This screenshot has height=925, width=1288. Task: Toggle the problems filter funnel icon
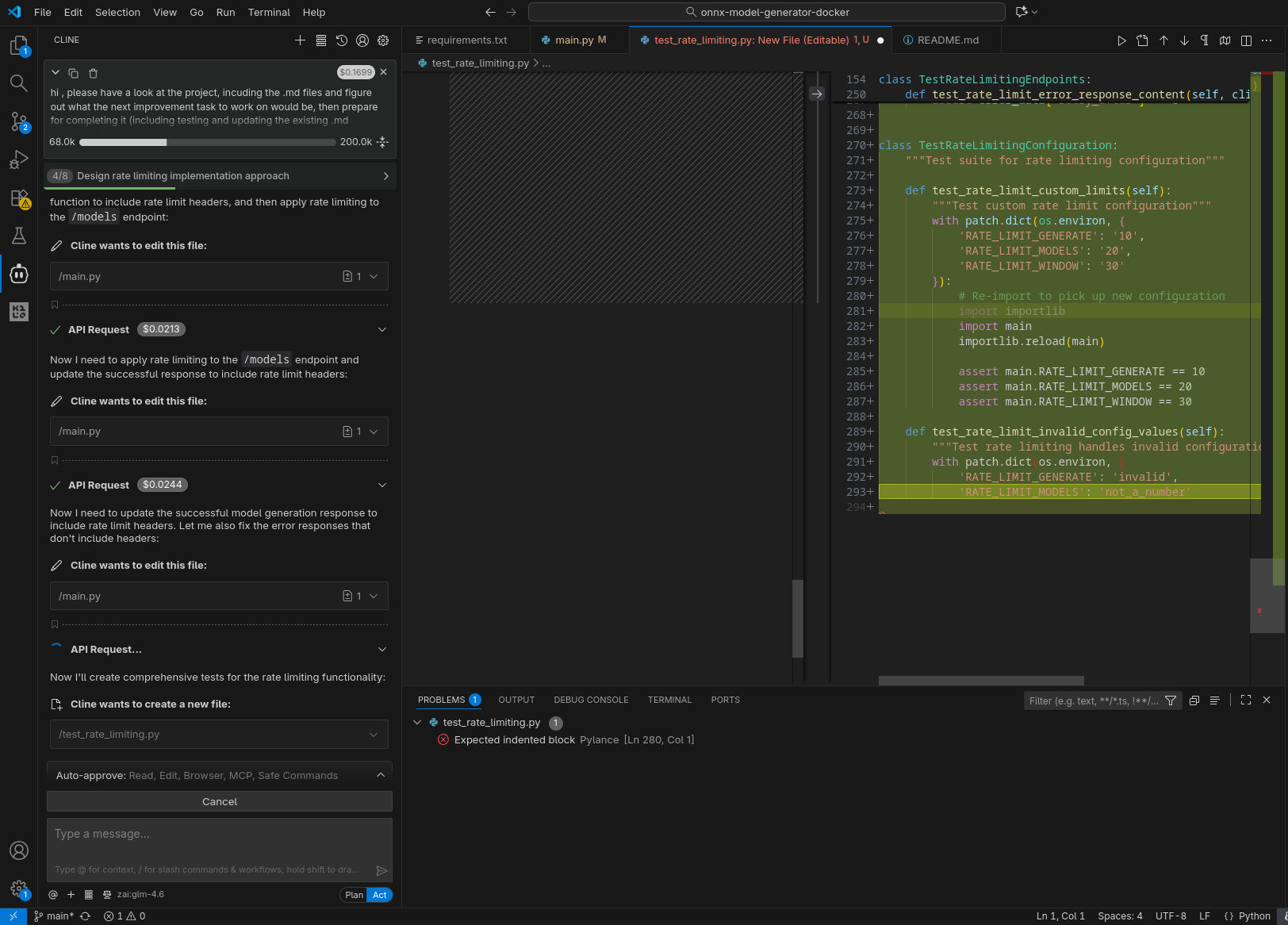(1171, 700)
